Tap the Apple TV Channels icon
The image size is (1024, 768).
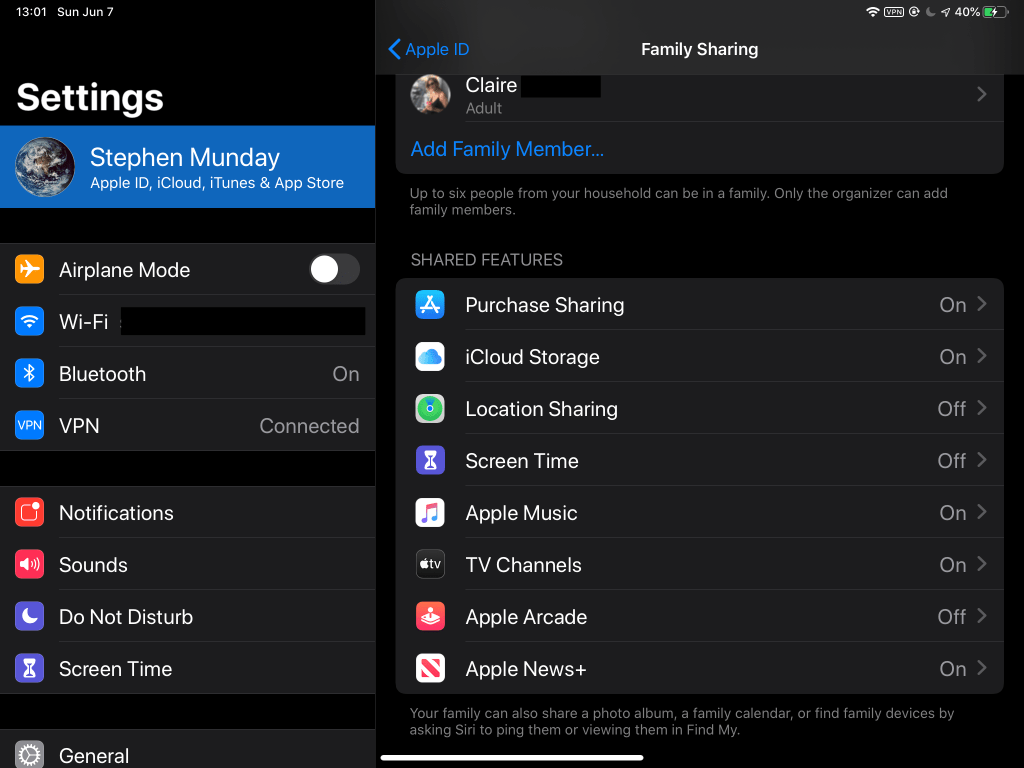click(430, 565)
